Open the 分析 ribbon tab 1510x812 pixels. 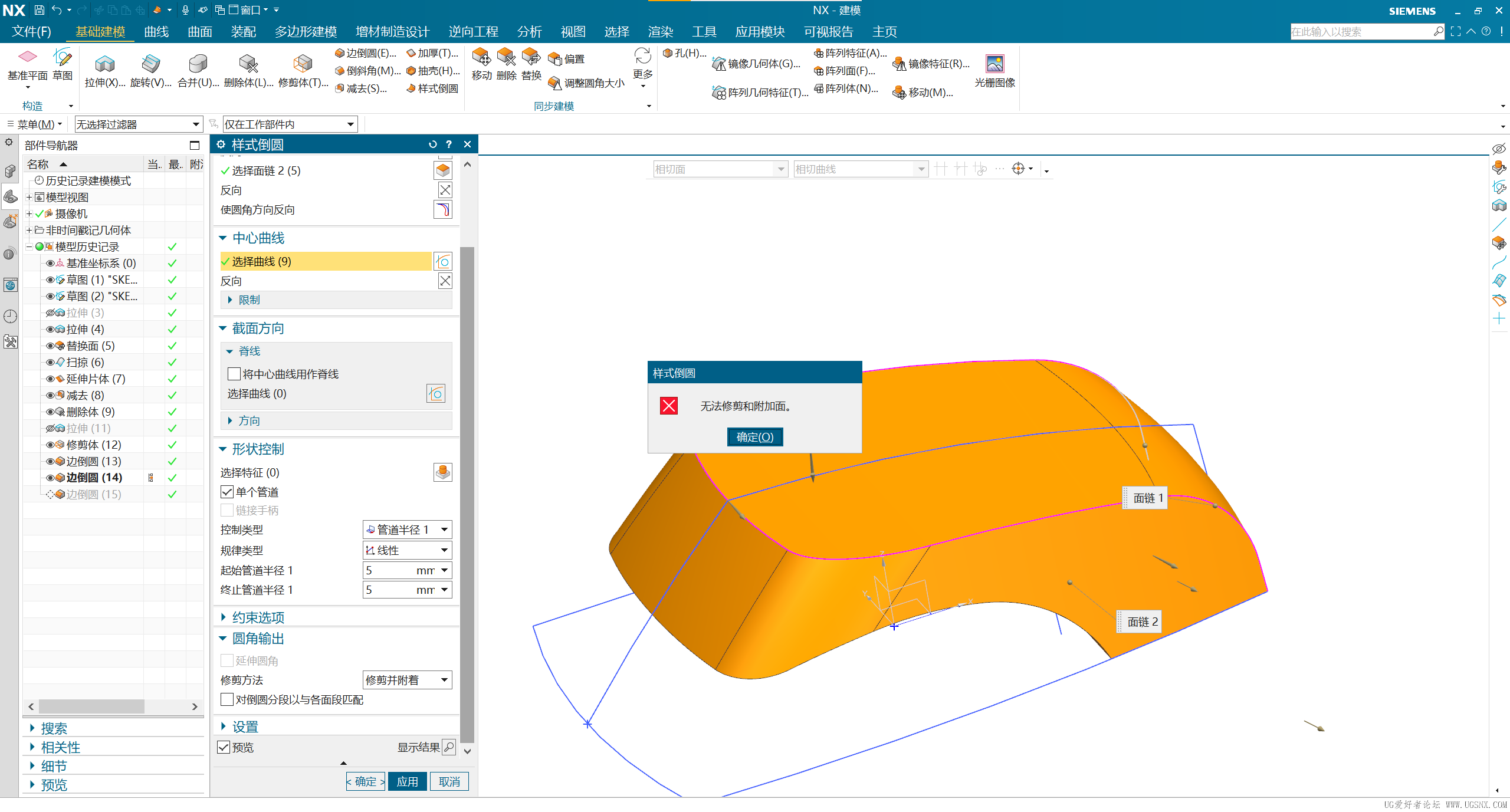tap(529, 31)
